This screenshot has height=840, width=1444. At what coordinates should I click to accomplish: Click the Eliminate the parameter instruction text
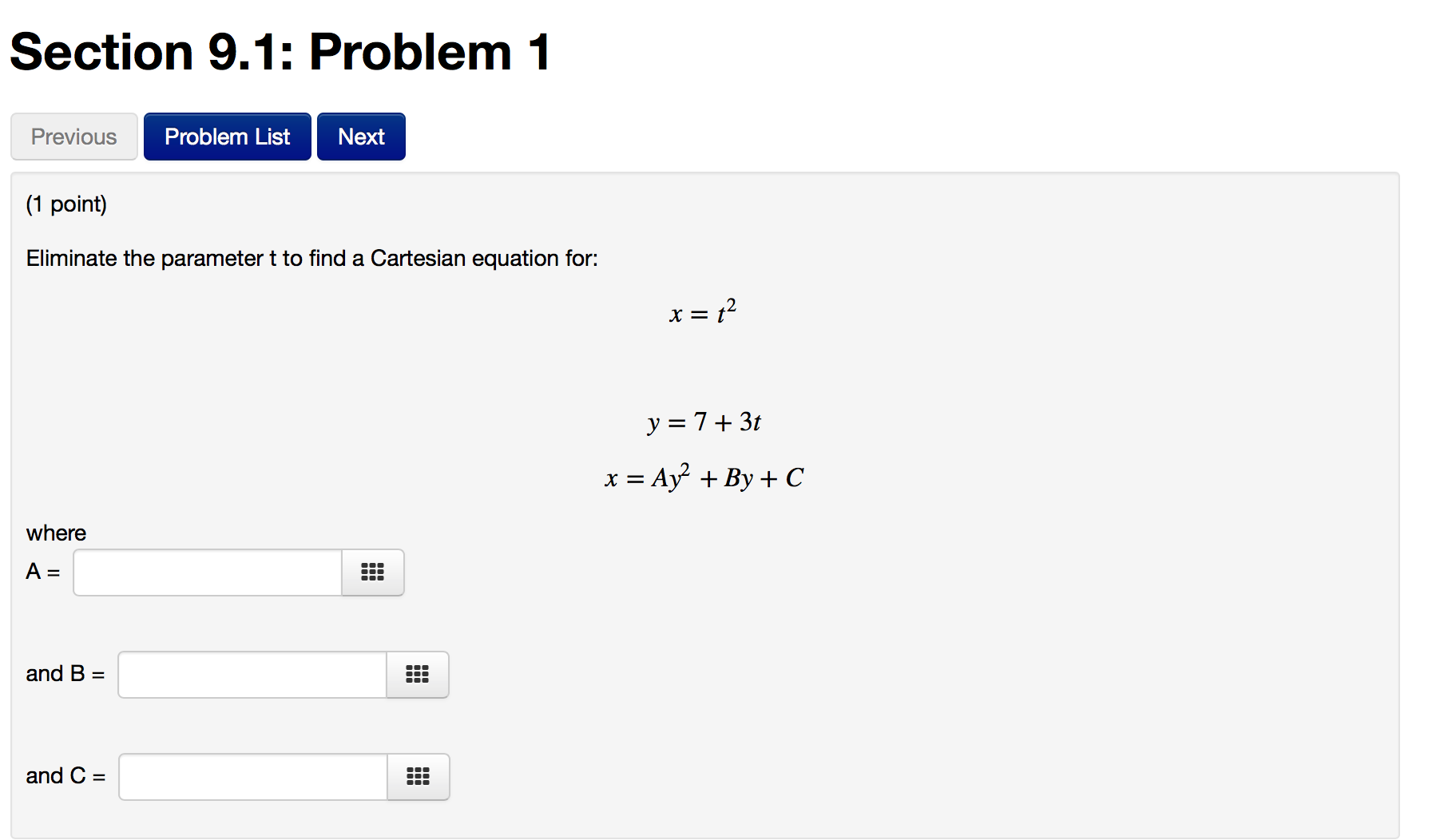(311, 259)
